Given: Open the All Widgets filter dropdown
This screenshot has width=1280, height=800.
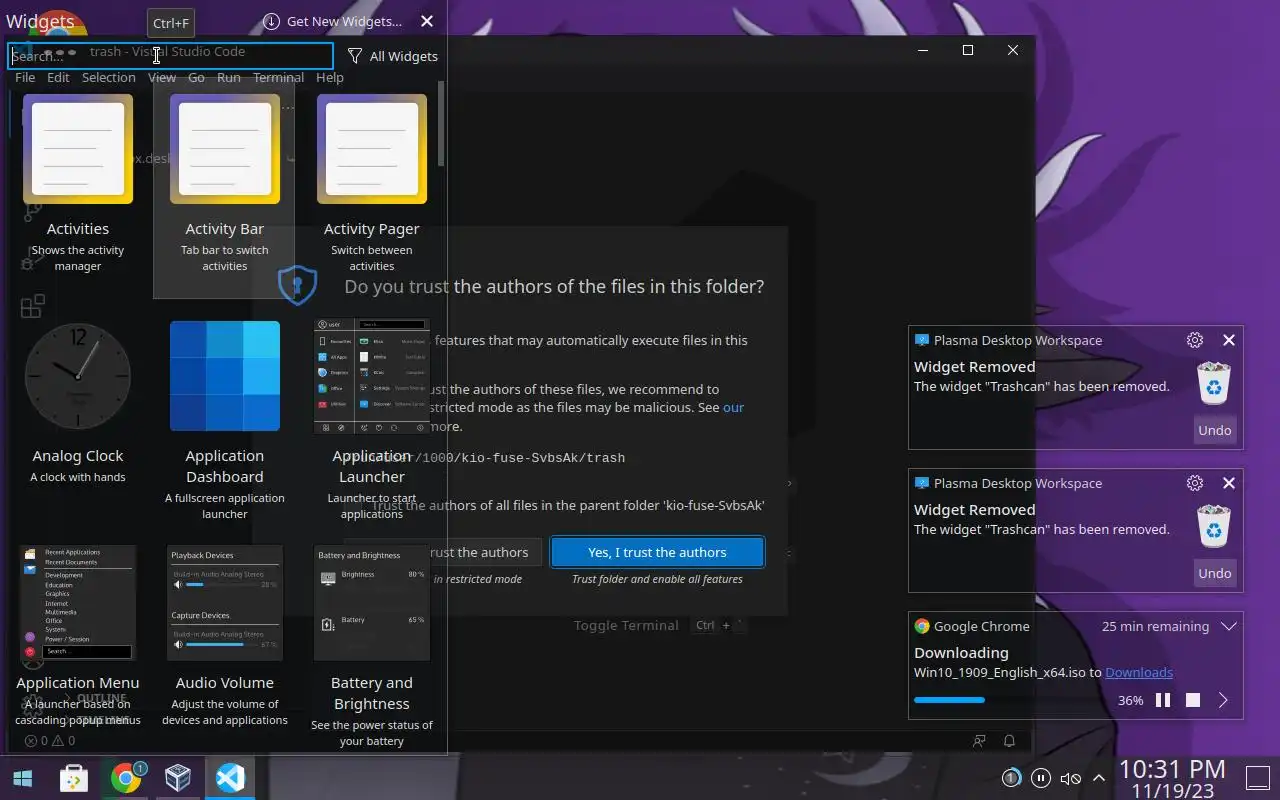Looking at the screenshot, I should pyautogui.click(x=393, y=56).
